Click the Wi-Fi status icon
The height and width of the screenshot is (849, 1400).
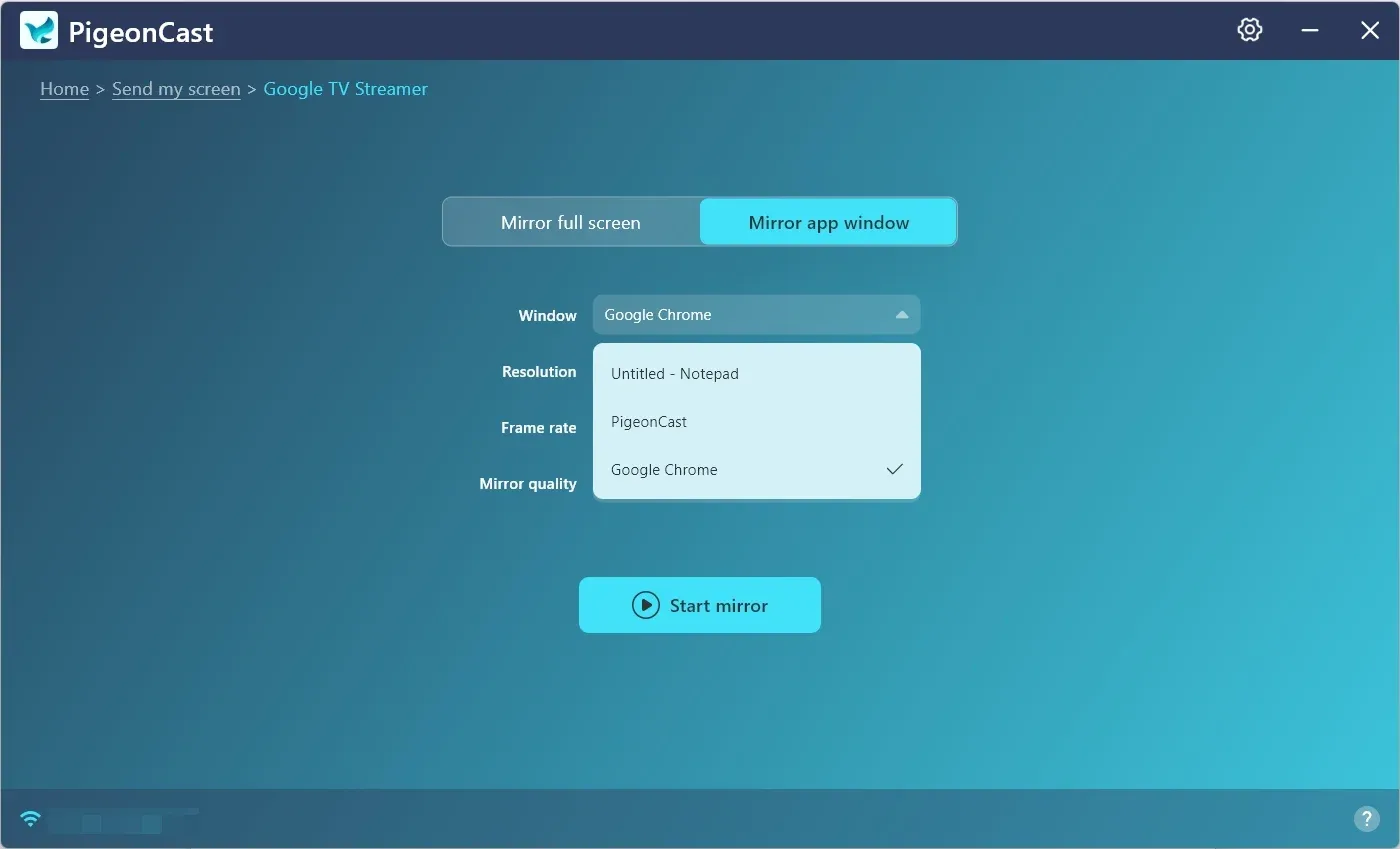pos(31,819)
